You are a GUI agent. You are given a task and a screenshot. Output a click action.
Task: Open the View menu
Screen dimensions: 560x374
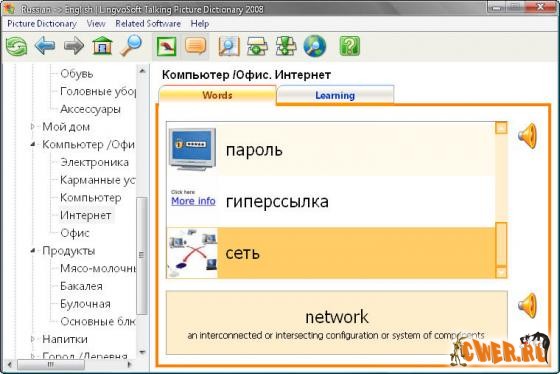[x=96, y=24]
